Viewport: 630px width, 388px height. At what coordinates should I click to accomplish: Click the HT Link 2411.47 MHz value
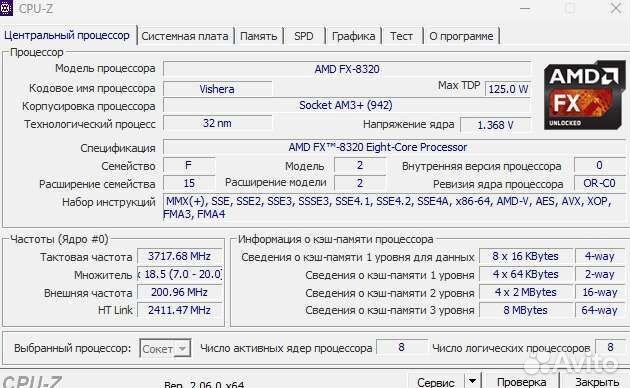tap(179, 310)
